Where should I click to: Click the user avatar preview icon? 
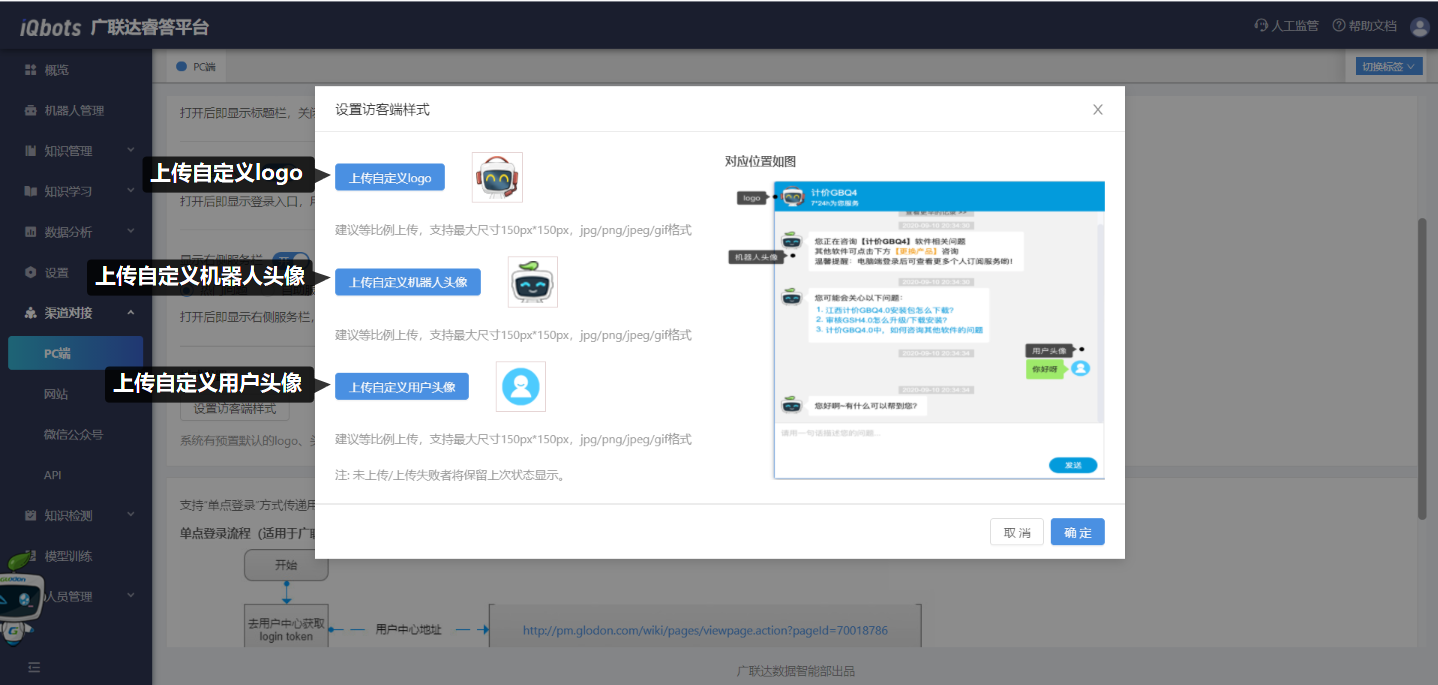pos(520,386)
